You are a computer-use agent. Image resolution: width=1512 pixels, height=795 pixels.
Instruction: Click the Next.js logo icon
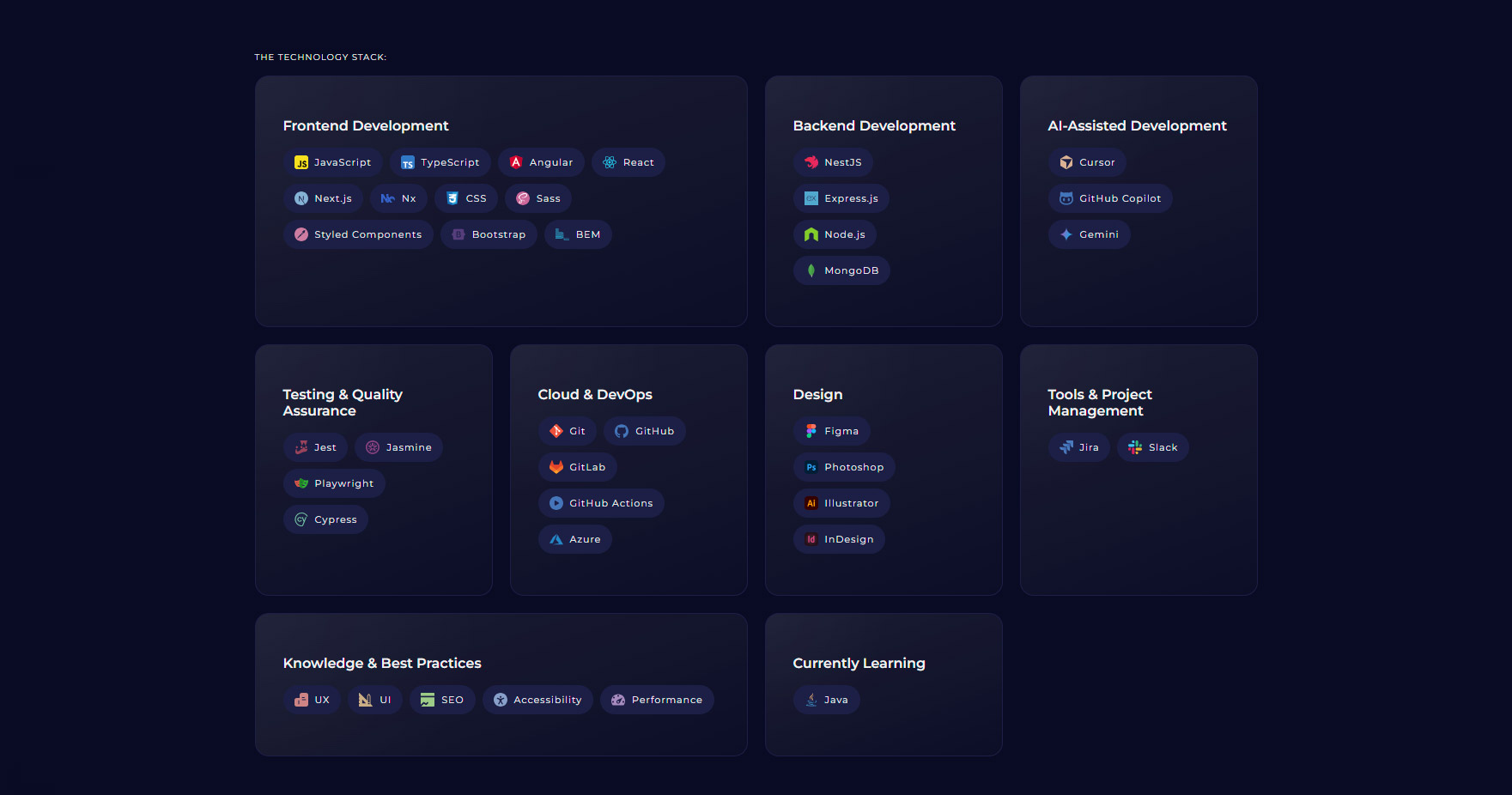tap(301, 198)
